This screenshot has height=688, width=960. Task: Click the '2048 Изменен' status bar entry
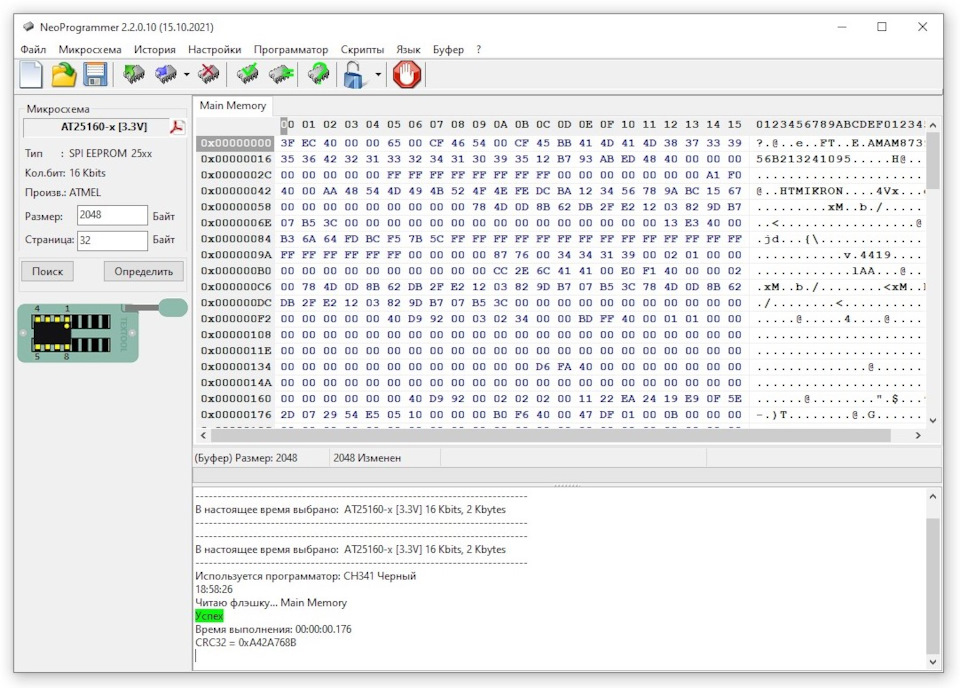[x=367, y=458]
